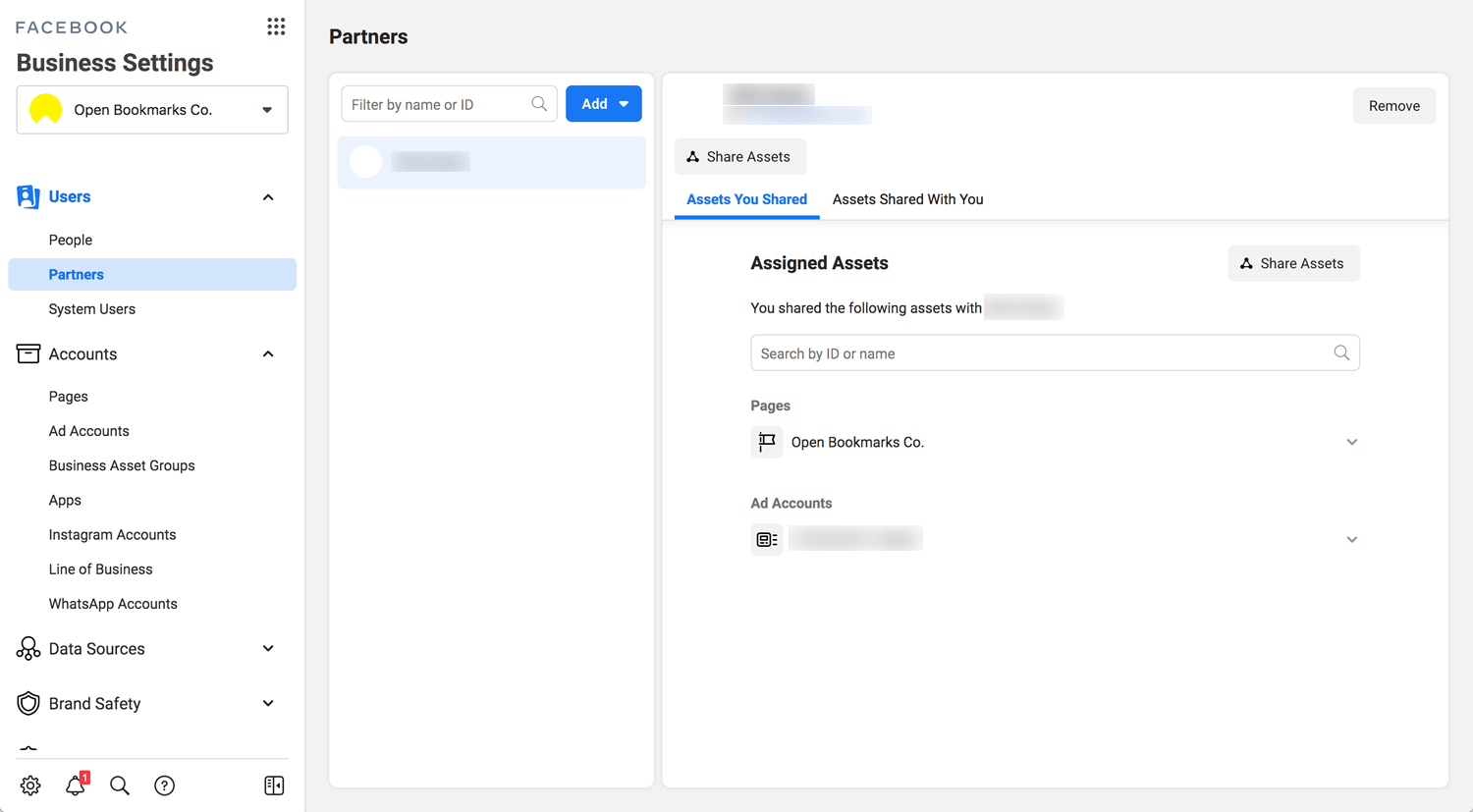Expand the ad account row
The width and height of the screenshot is (1473, 812).
[x=1351, y=539]
